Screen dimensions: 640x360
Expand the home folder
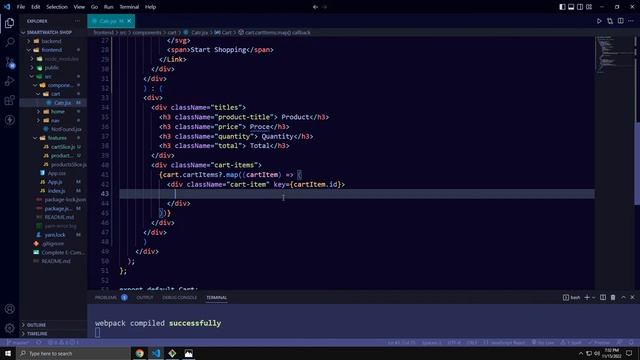tap(53, 111)
